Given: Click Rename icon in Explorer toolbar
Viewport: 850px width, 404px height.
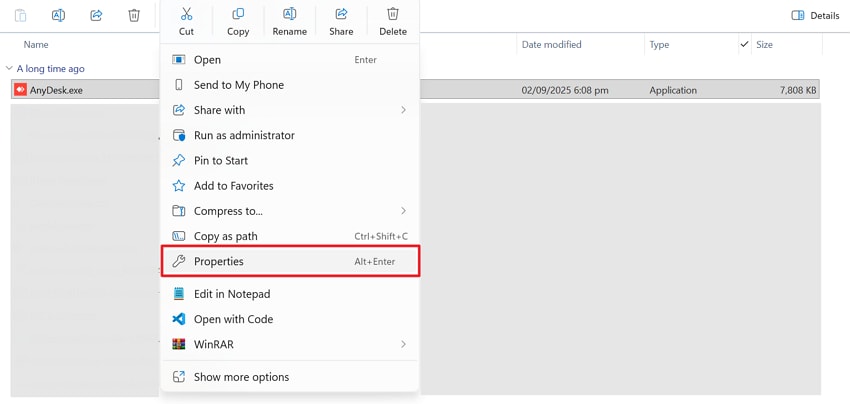Looking at the screenshot, I should tap(59, 15).
